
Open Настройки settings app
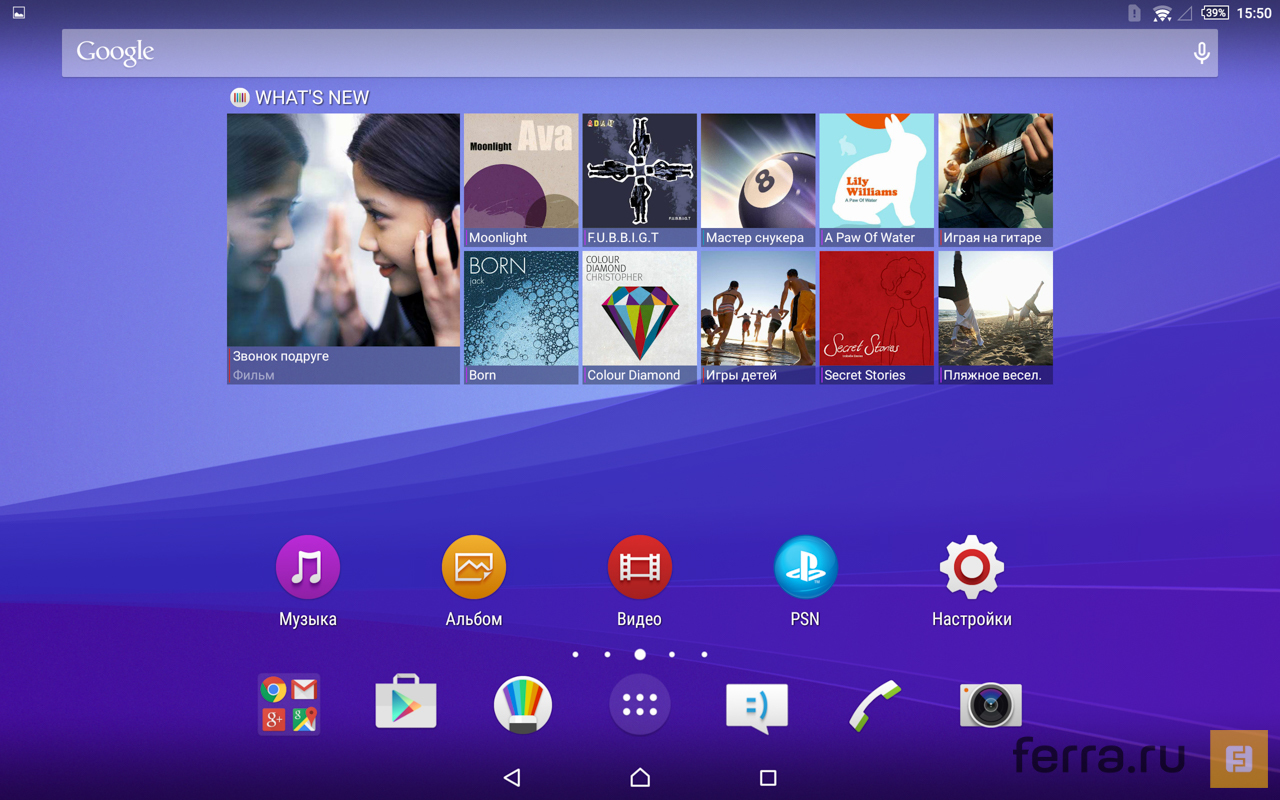pos(971,567)
